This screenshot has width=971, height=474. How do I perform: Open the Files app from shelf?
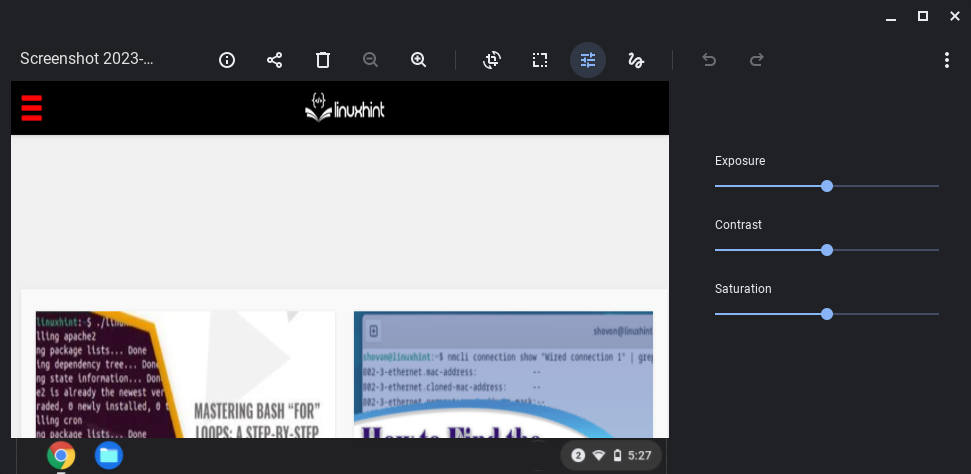pyautogui.click(x=109, y=456)
